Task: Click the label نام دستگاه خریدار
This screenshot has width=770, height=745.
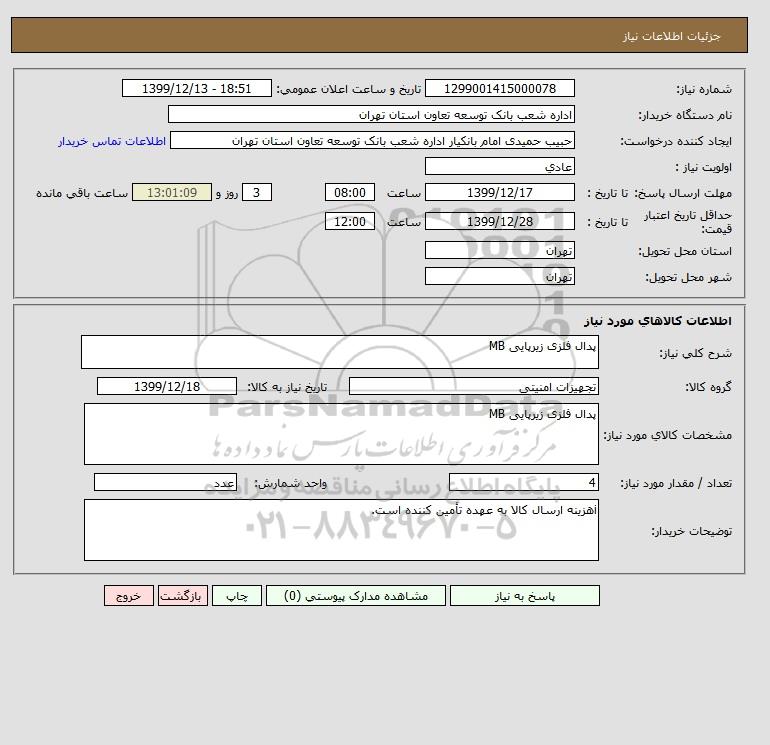Action: click(685, 115)
